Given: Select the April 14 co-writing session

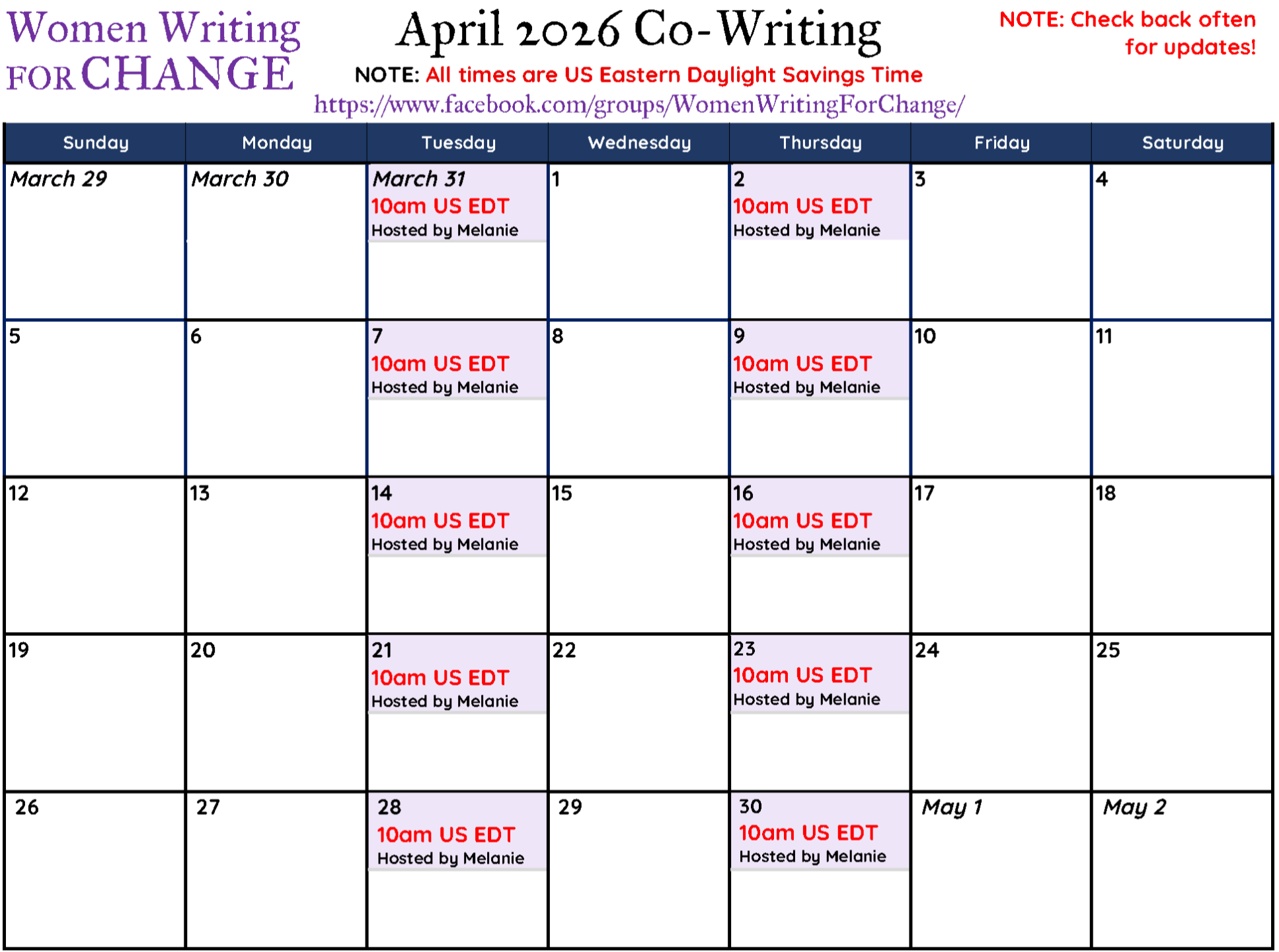Looking at the screenshot, I should (x=457, y=517).
